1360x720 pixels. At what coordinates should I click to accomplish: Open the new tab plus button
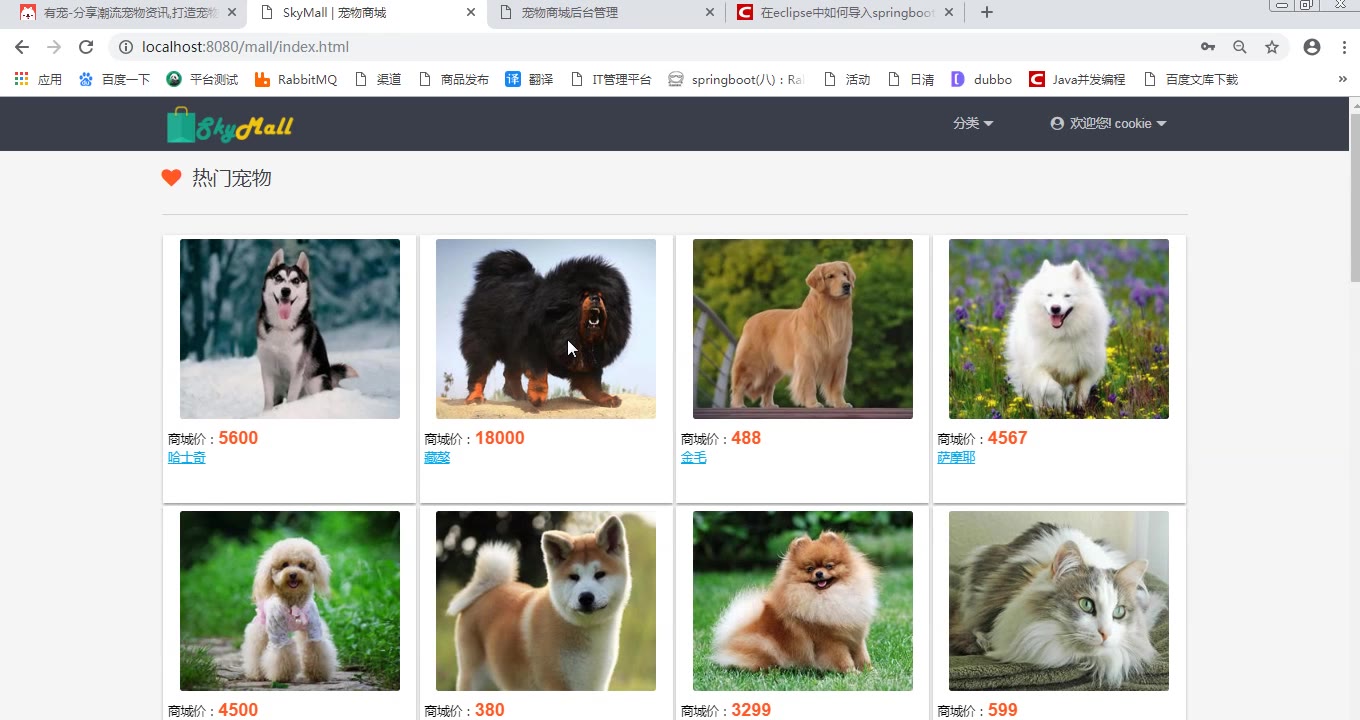click(x=987, y=13)
